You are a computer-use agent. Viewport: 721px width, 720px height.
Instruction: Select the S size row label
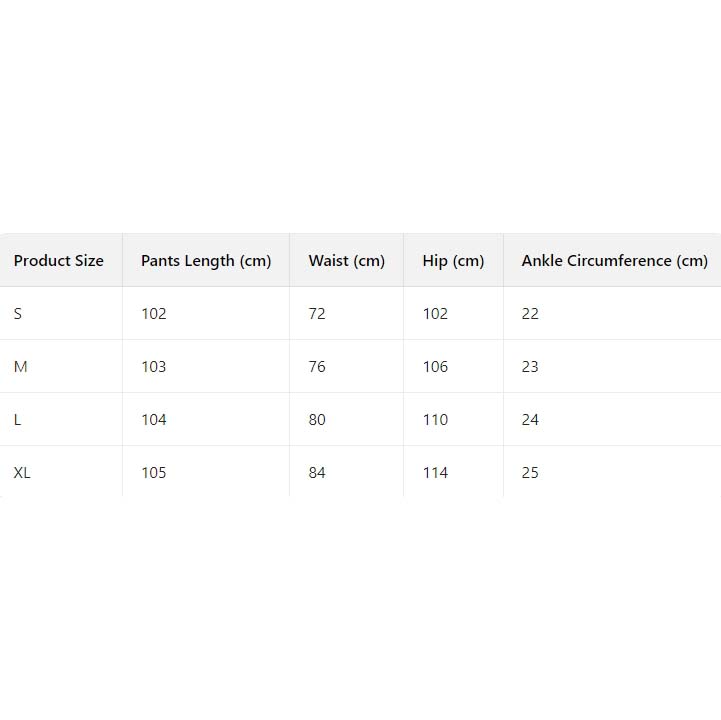(18, 314)
